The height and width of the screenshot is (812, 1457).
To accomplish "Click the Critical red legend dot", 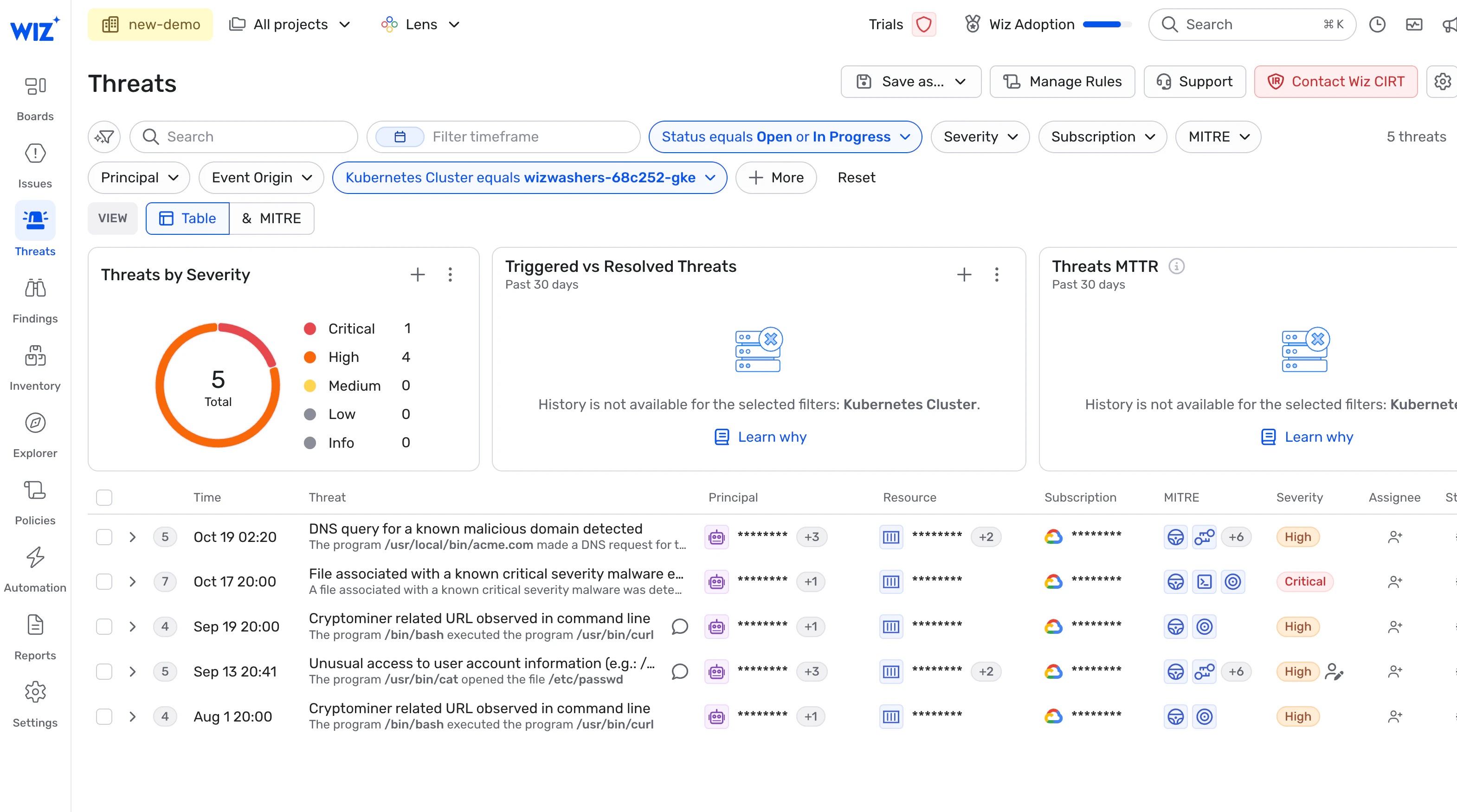I will click(310, 329).
